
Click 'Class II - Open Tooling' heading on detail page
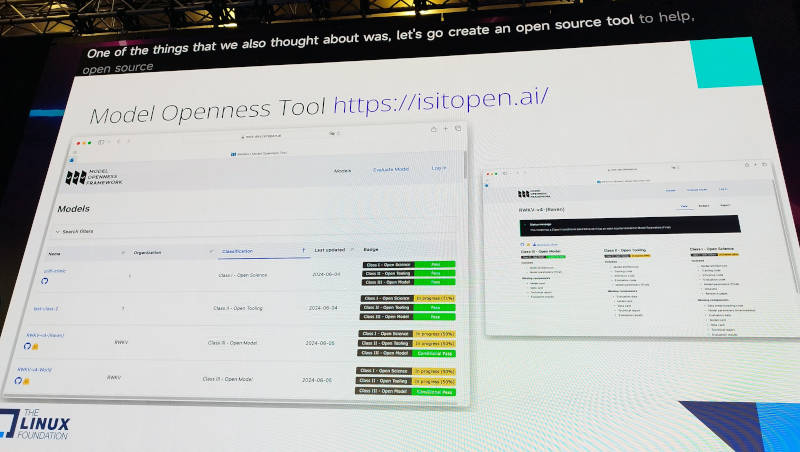624,250
